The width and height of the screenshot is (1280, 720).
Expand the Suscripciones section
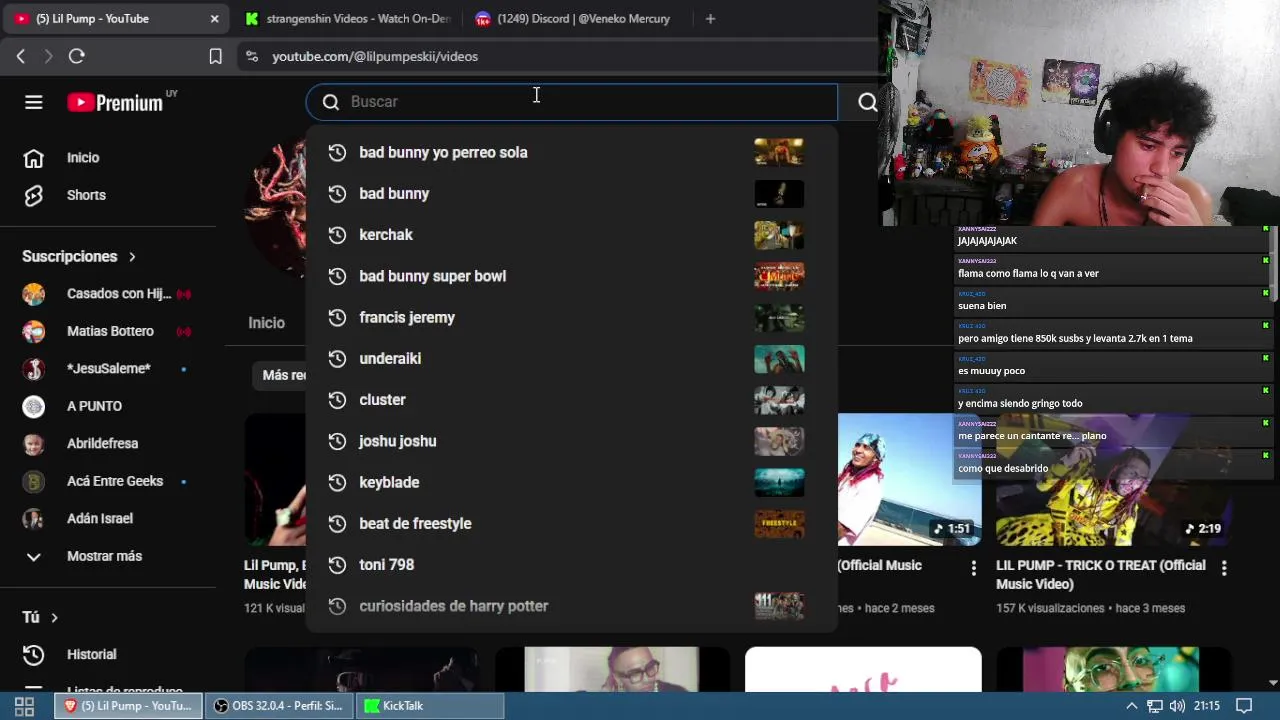79,257
